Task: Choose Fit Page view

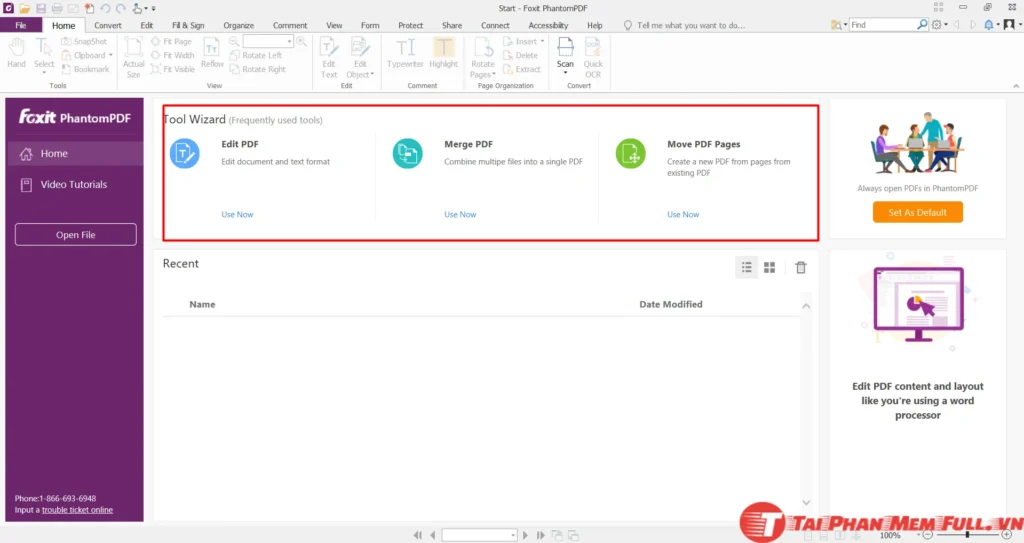Action: pyautogui.click(x=171, y=41)
